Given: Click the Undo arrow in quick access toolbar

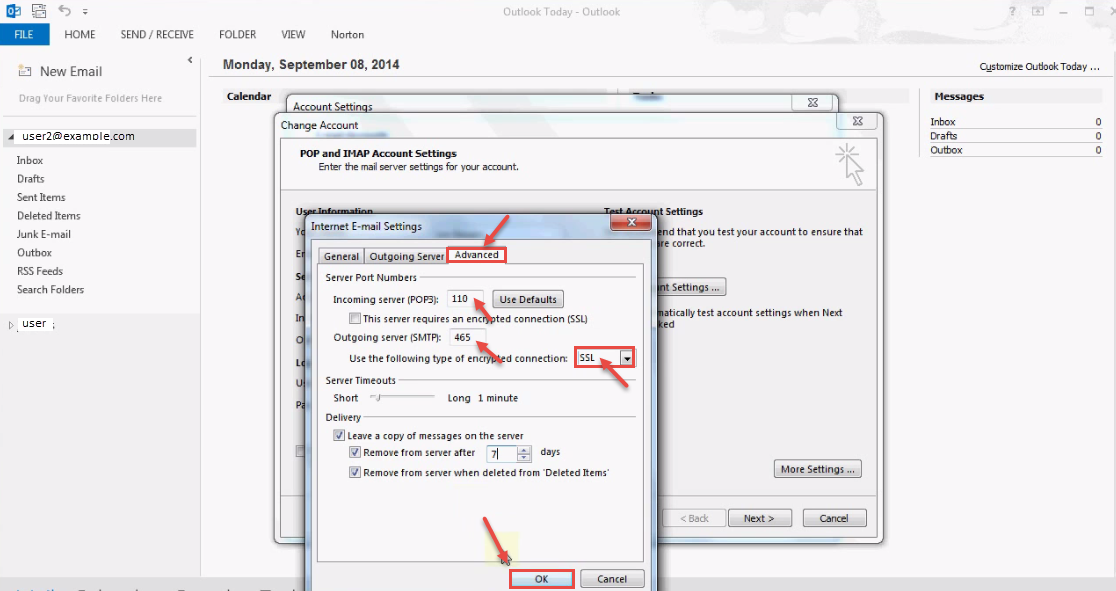Looking at the screenshot, I should coord(65,12).
